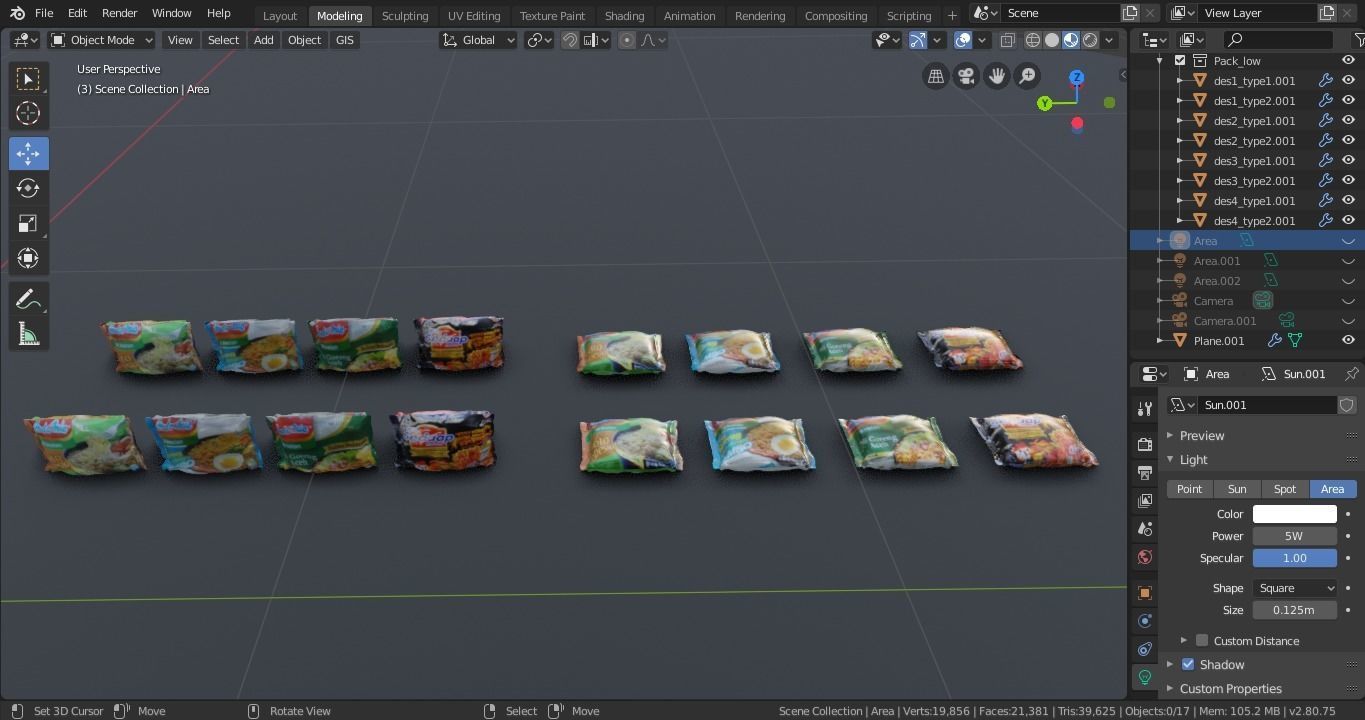Expand des2_type1.001 in outliner

[x=1180, y=121]
